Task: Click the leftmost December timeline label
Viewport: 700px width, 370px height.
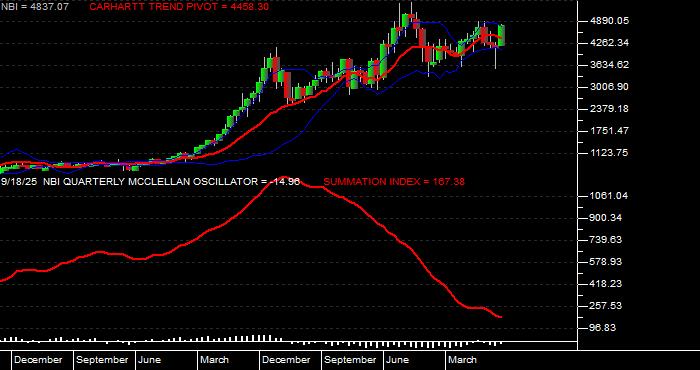Action: pos(38,360)
